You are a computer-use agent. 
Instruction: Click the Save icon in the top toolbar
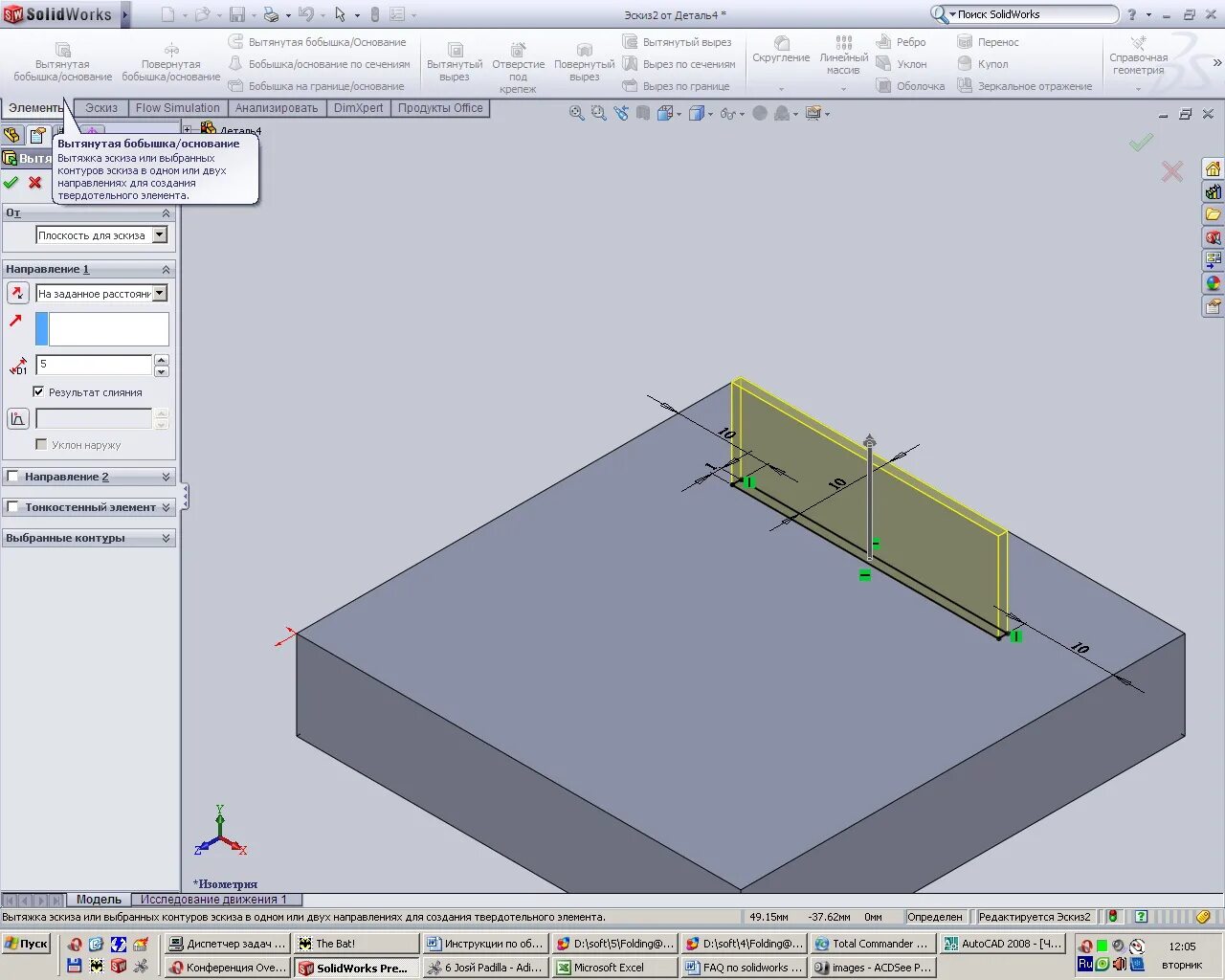tap(236, 14)
